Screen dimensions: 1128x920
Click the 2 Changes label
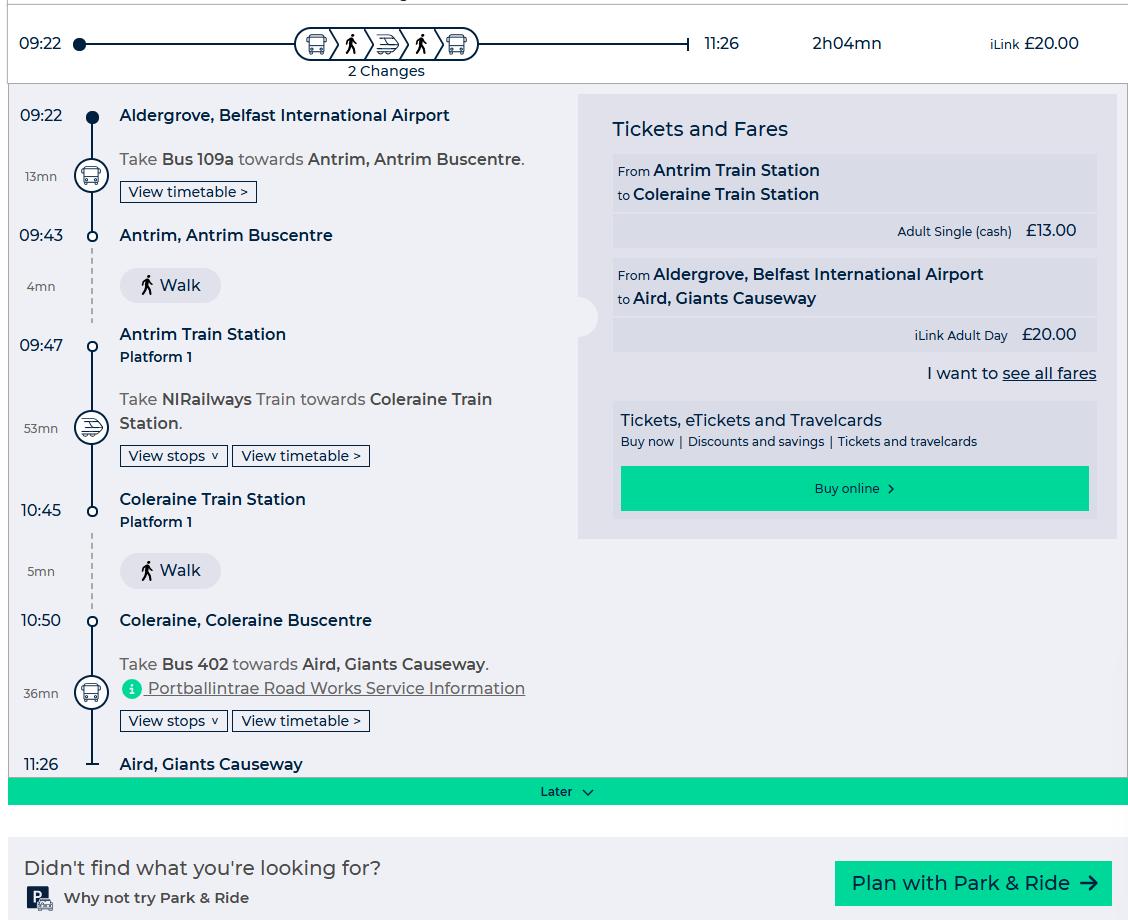click(x=386, y=71)
